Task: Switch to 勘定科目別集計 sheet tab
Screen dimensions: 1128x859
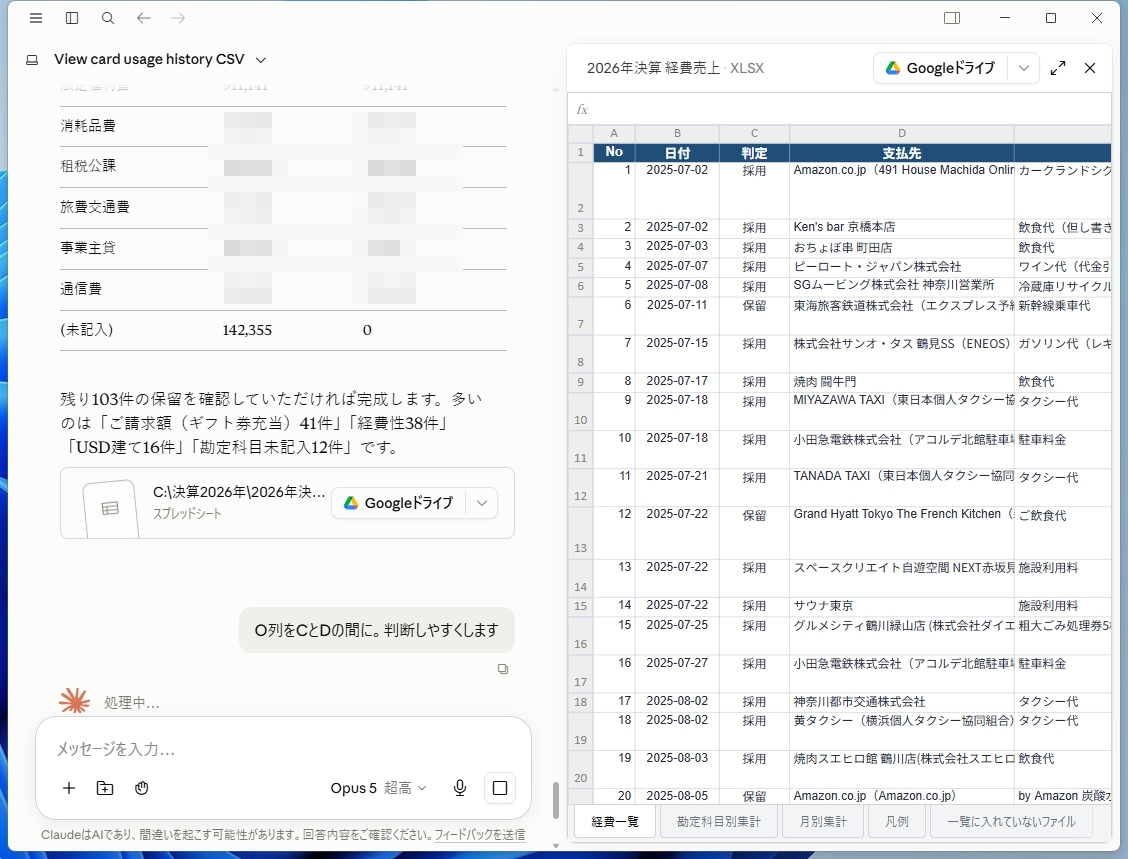Action: point(719,822)
